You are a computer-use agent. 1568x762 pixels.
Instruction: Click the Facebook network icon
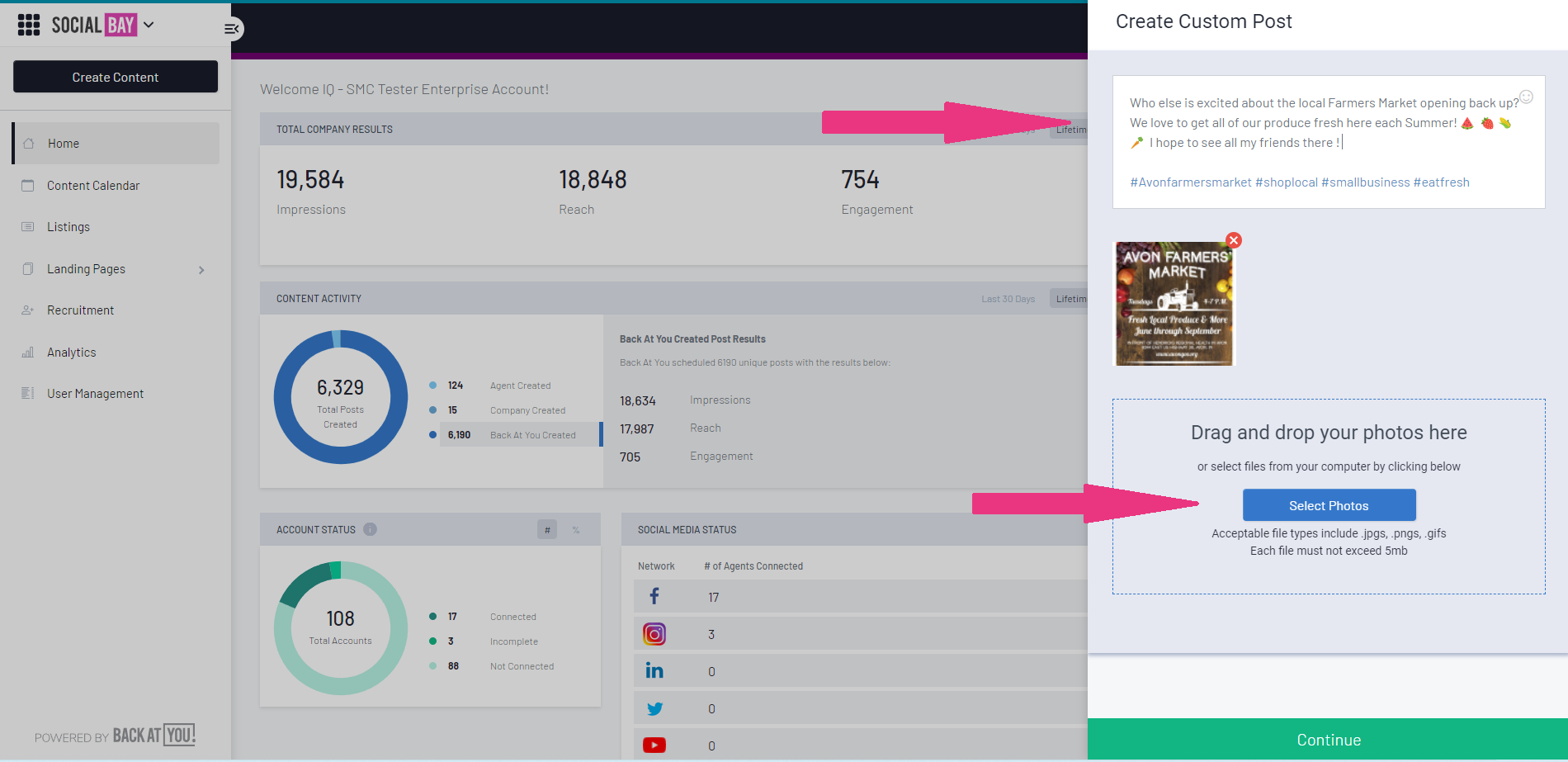pos(654,596)
